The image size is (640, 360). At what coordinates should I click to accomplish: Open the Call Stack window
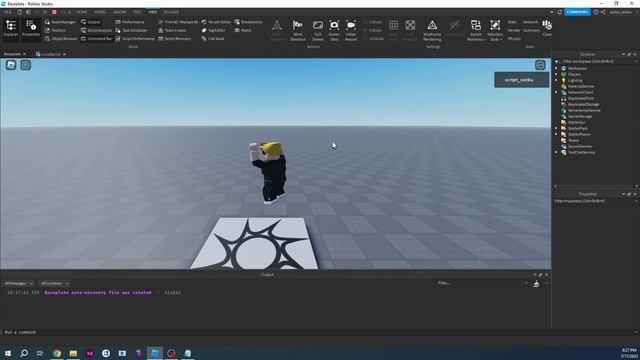pyautogui.click(x=213, y=38)
